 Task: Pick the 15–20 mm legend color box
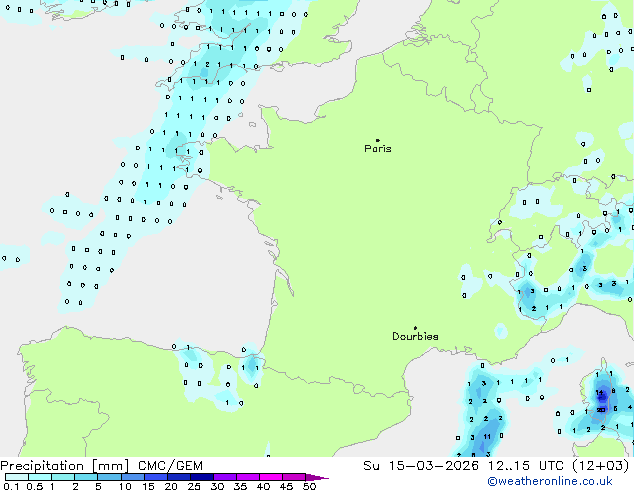tap(156, 477)
